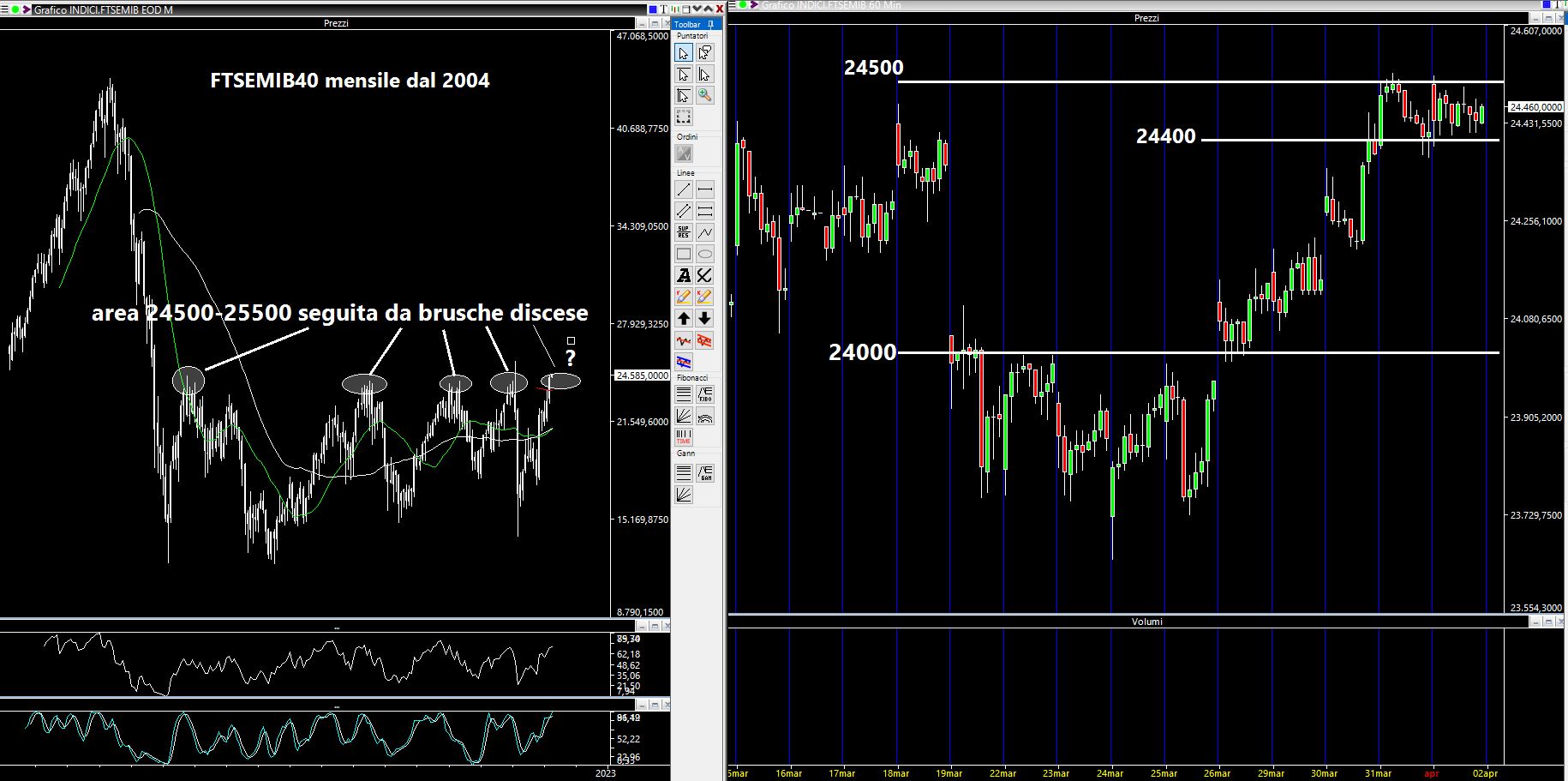Screen dimensions: 1568x781
Task: Select the ellipse shape tool
Action: (x=704, y=254)
